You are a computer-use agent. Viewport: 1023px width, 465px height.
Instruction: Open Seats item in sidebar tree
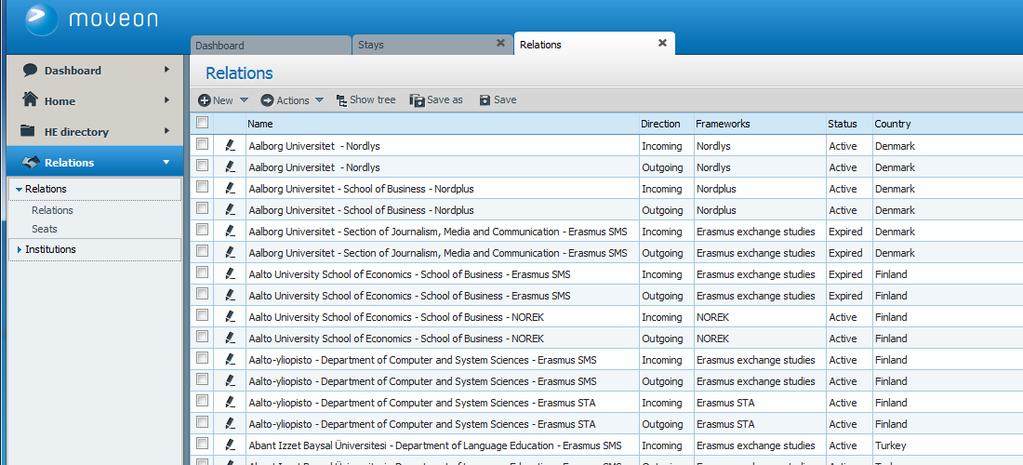(x=44, y=229)
